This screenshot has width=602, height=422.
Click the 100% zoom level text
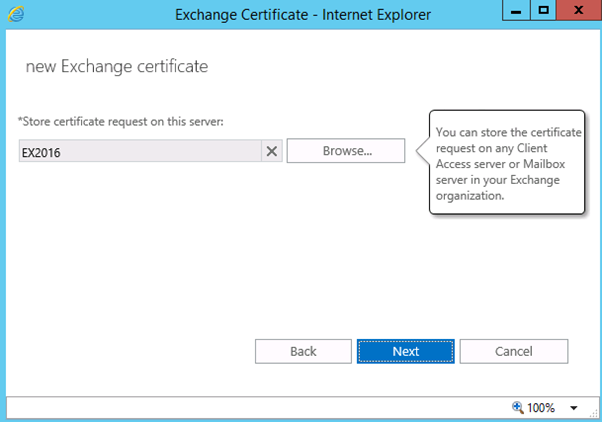coord(541,408)
